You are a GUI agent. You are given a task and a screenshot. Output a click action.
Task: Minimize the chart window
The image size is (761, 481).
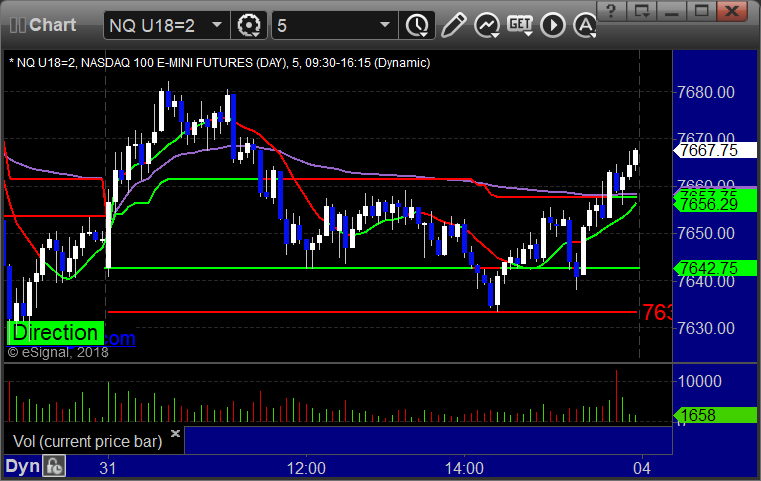click(x=672, y=11)
